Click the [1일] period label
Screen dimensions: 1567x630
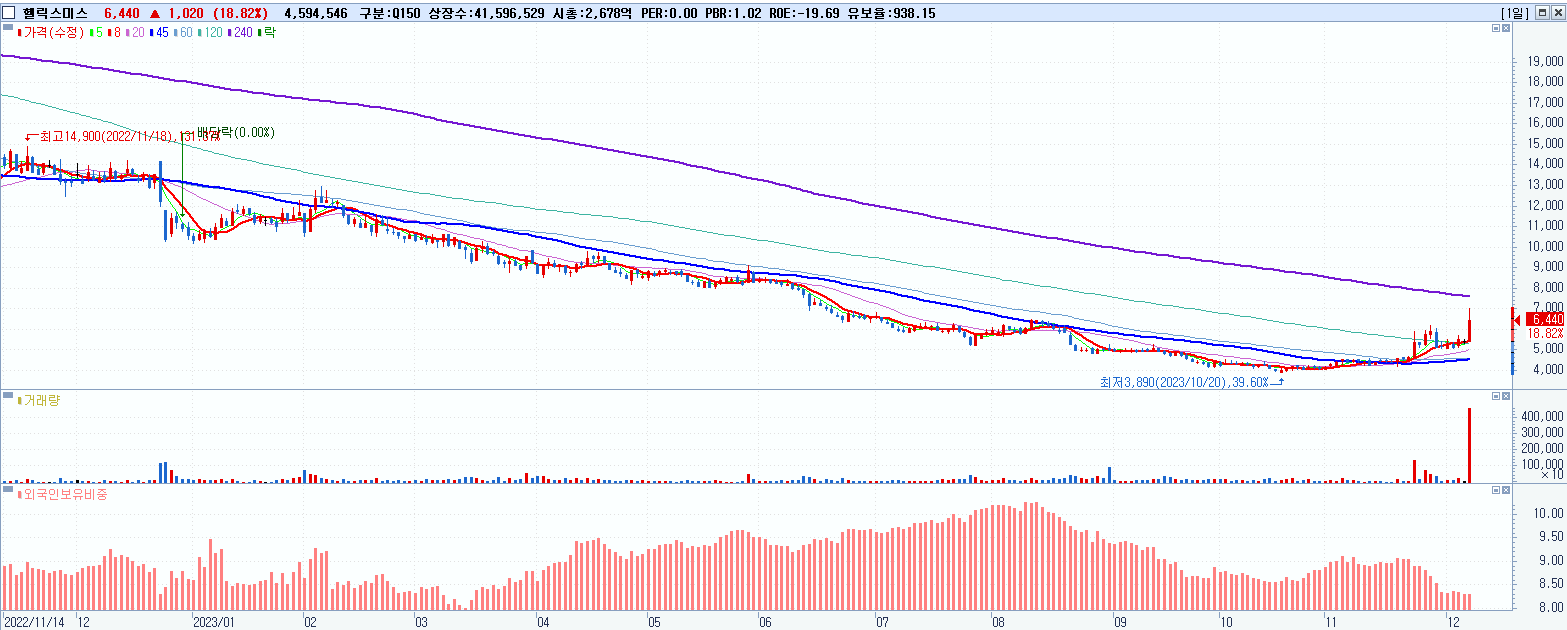pos(1516,13)
